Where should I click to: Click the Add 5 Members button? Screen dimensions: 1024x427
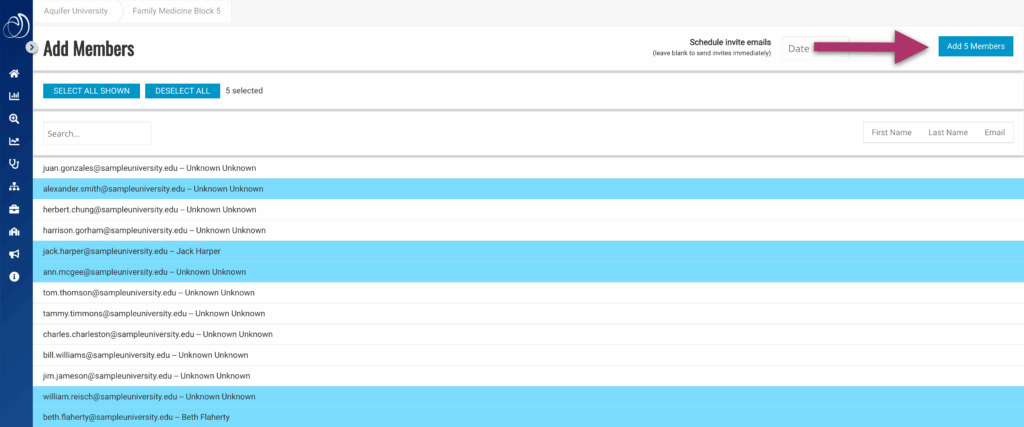tap(975, 46)
